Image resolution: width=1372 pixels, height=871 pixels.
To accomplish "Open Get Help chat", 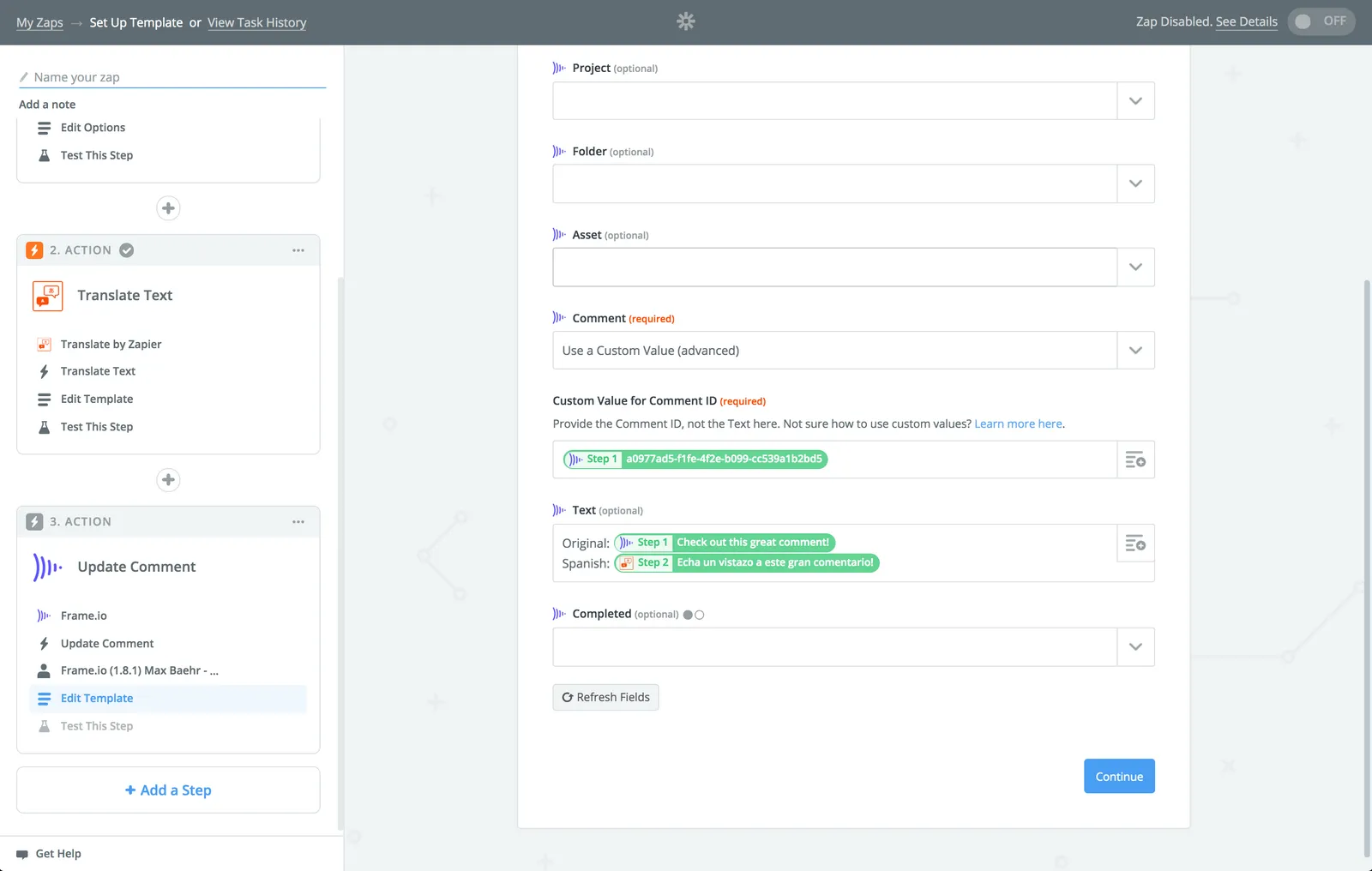I will click(x=49, y=854).
